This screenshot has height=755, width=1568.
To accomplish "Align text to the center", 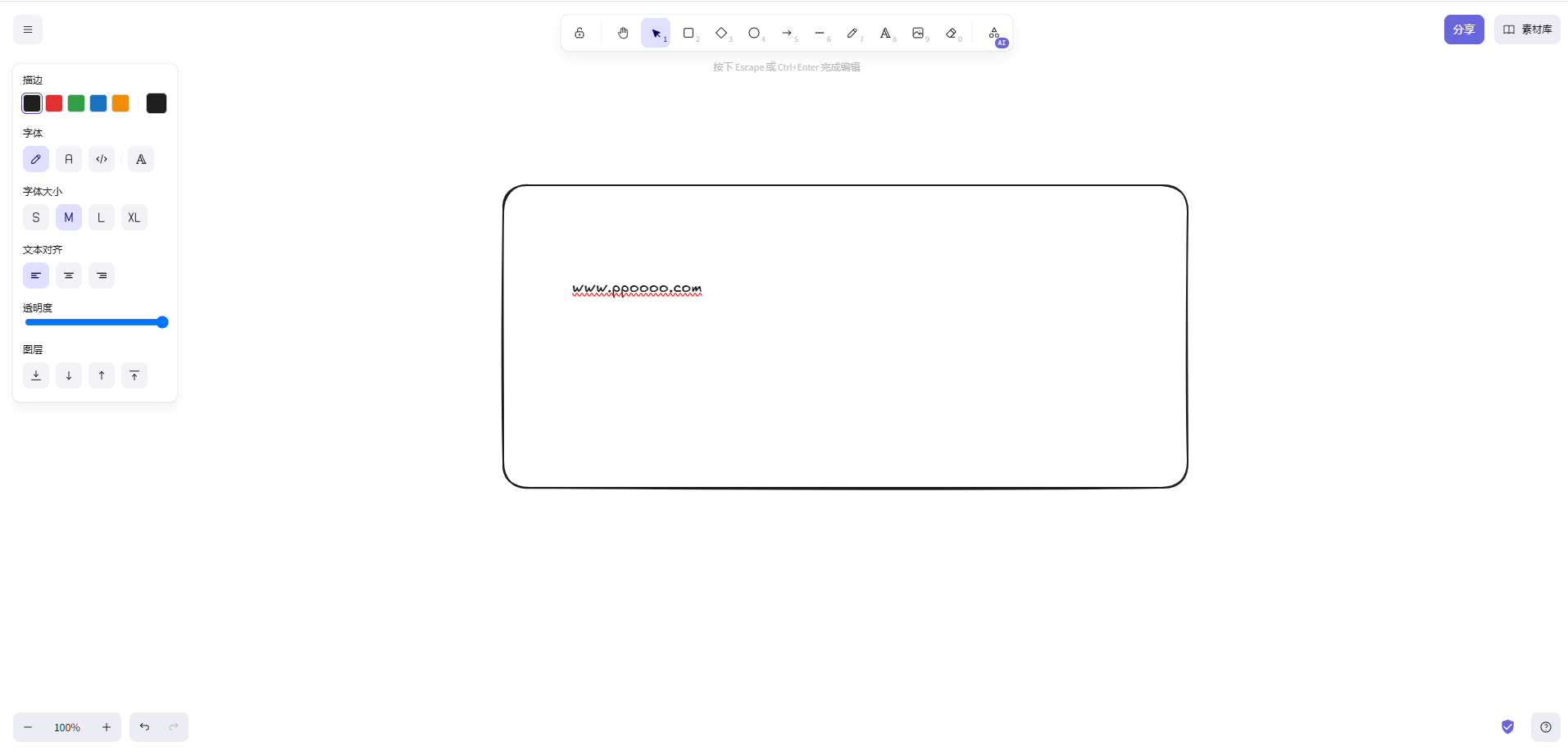I will (x=69, y=275).
